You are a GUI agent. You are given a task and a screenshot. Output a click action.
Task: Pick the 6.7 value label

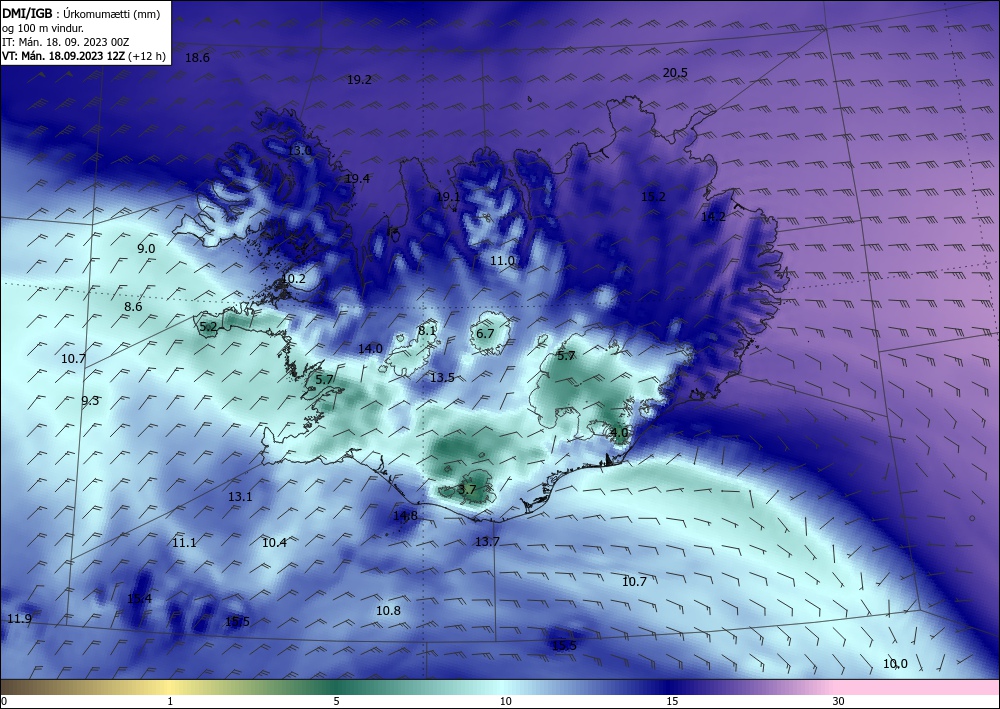coord(485,333)
